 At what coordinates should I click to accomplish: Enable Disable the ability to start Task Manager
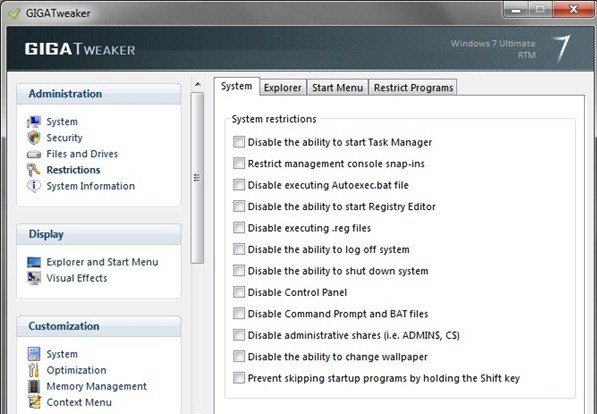239,142
